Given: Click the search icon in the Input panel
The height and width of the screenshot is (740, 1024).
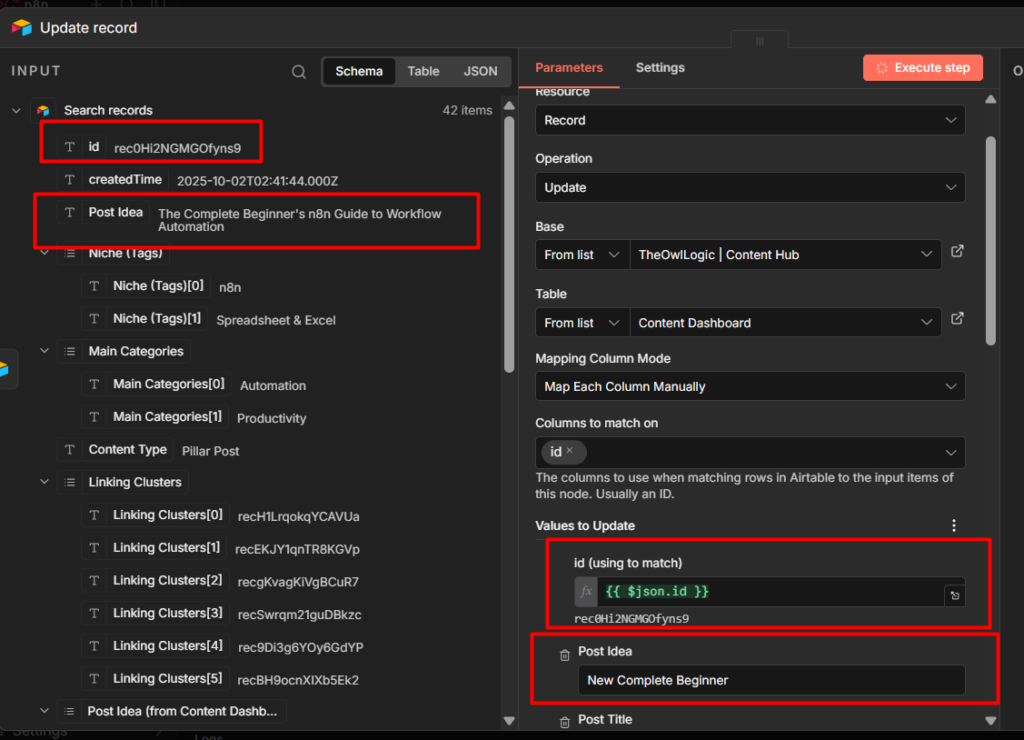Looking at the screenshot, I should coord(299,72).
